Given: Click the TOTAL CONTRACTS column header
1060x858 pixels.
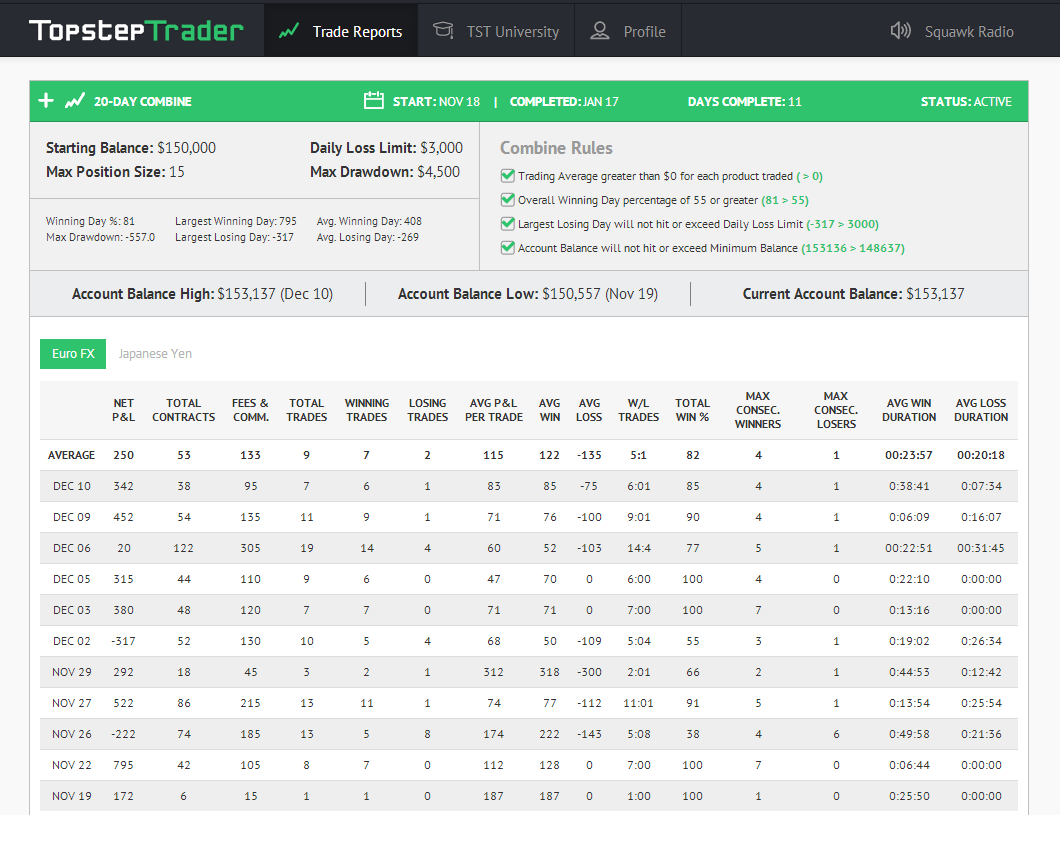Looking at the screenshot, I should pyautogui.click(x=183, y=410).
